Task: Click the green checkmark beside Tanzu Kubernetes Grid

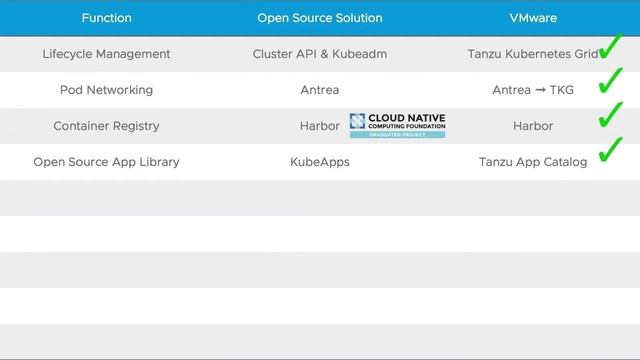Action: [611, 46]
